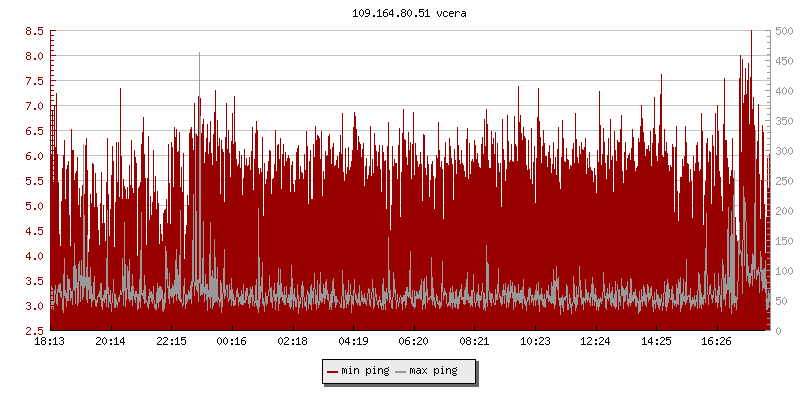Pick the 04:19 time tick label

pyautogui.click(x=354, y=342)
